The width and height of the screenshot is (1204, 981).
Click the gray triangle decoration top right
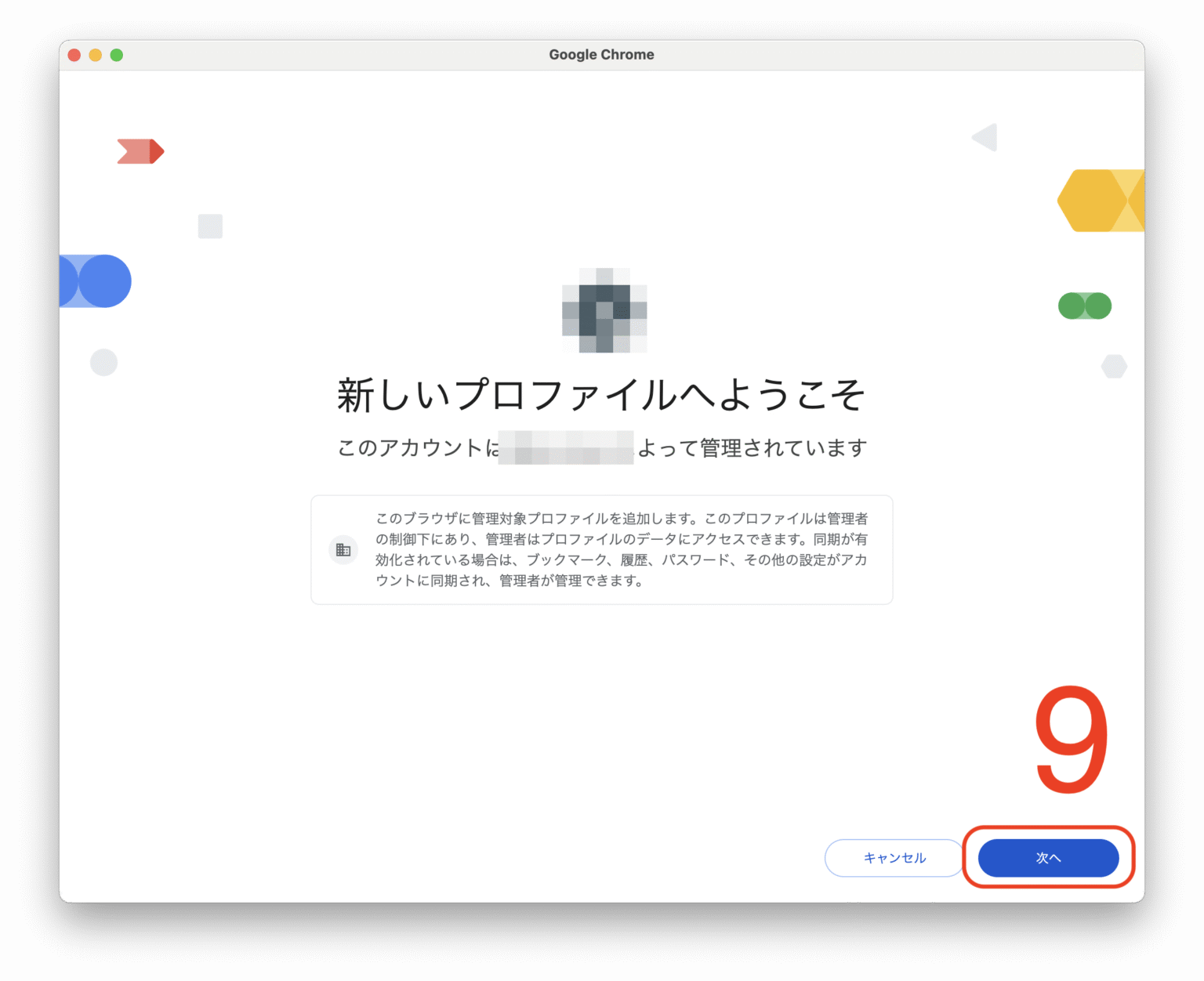coord(985,137)
